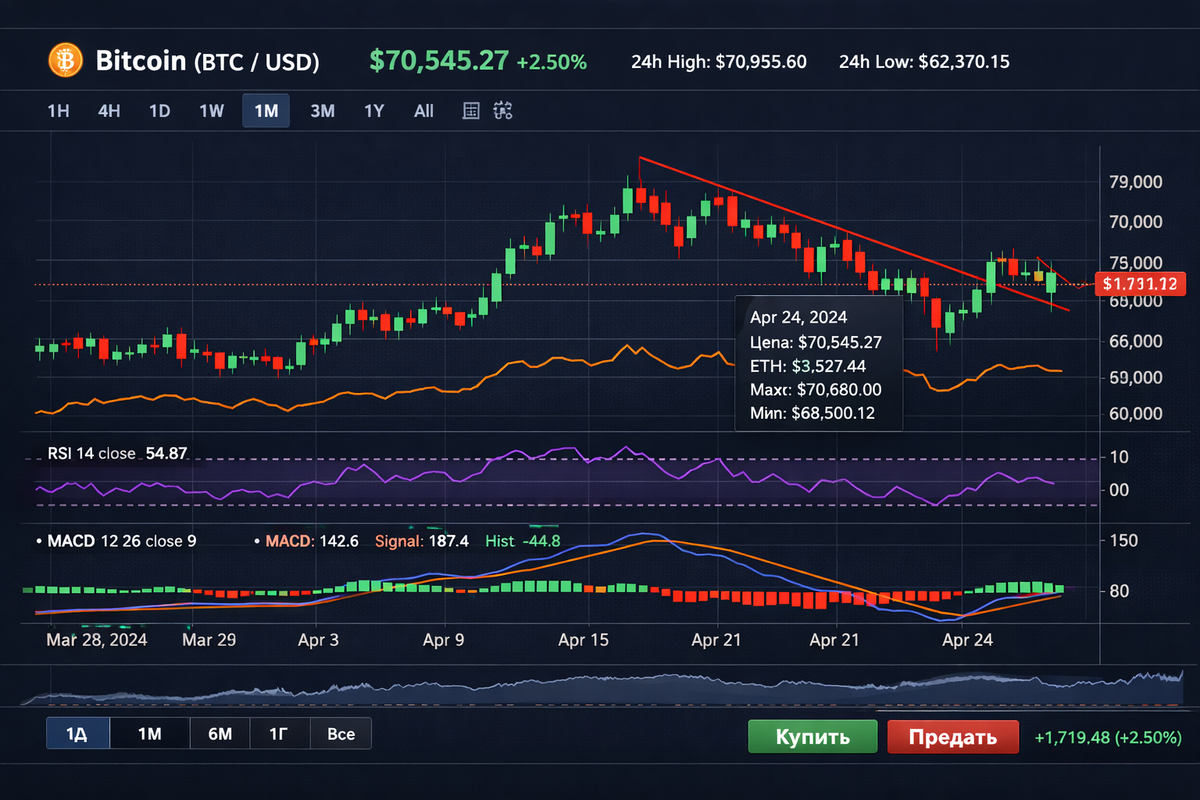Select the 1Г range button
Screen dimensions: 1200x800
click(280, 734)
